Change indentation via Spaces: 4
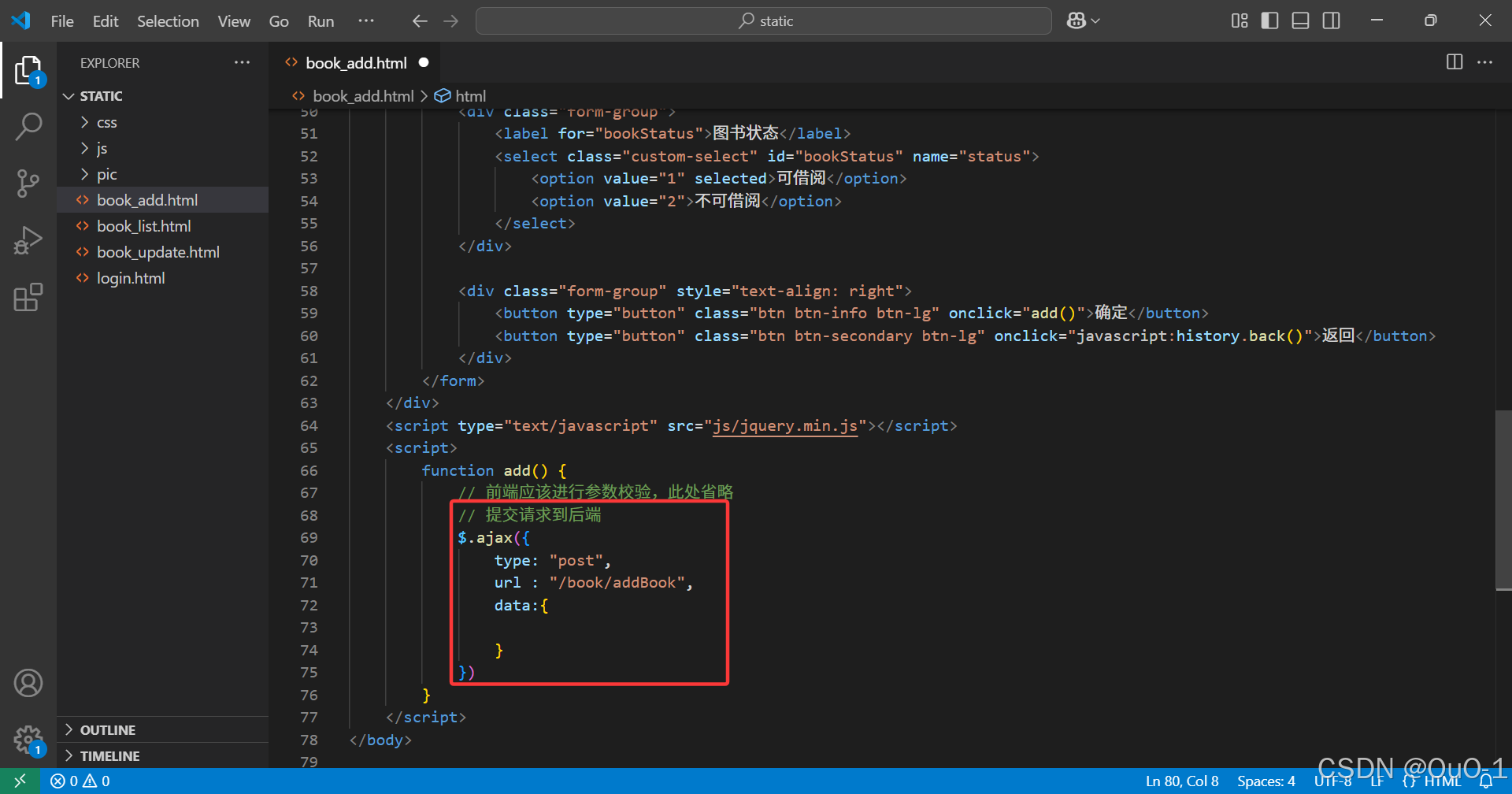1512x794 pixels. 1266,781
